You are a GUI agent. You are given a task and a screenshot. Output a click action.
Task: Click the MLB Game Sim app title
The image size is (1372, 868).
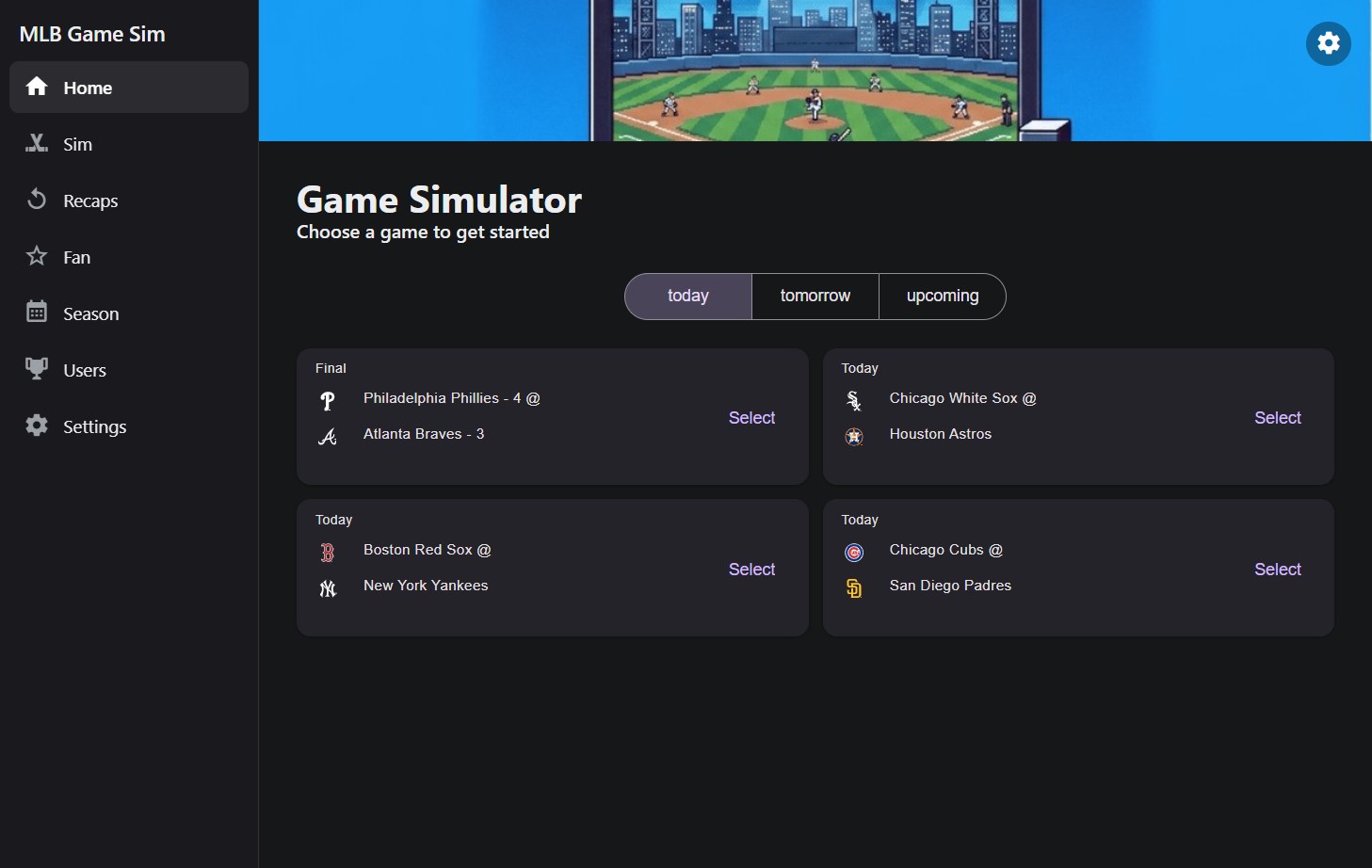[x=92, y=34]
